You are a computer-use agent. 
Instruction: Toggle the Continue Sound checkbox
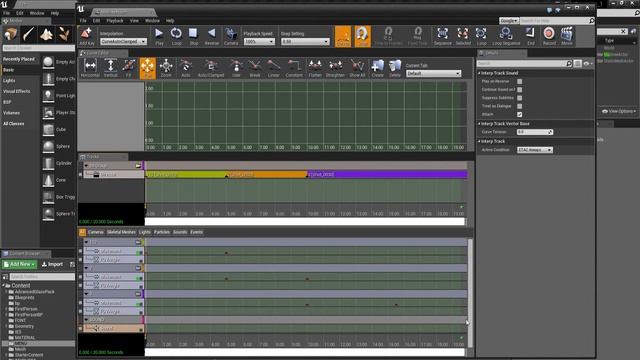click(x=520, y=89)
